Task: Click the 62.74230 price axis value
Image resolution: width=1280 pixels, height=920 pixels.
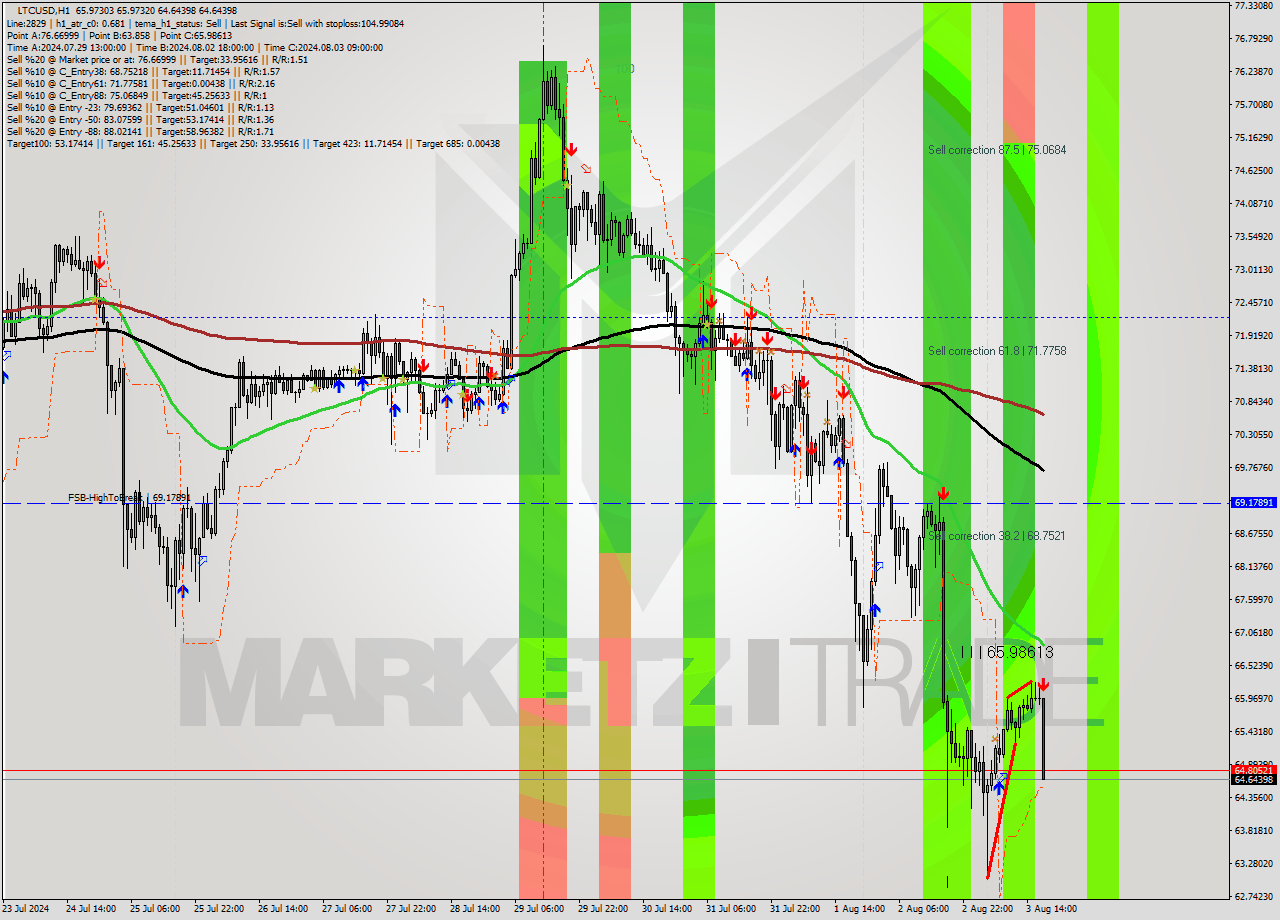Action: click(x=1253, y=897)
